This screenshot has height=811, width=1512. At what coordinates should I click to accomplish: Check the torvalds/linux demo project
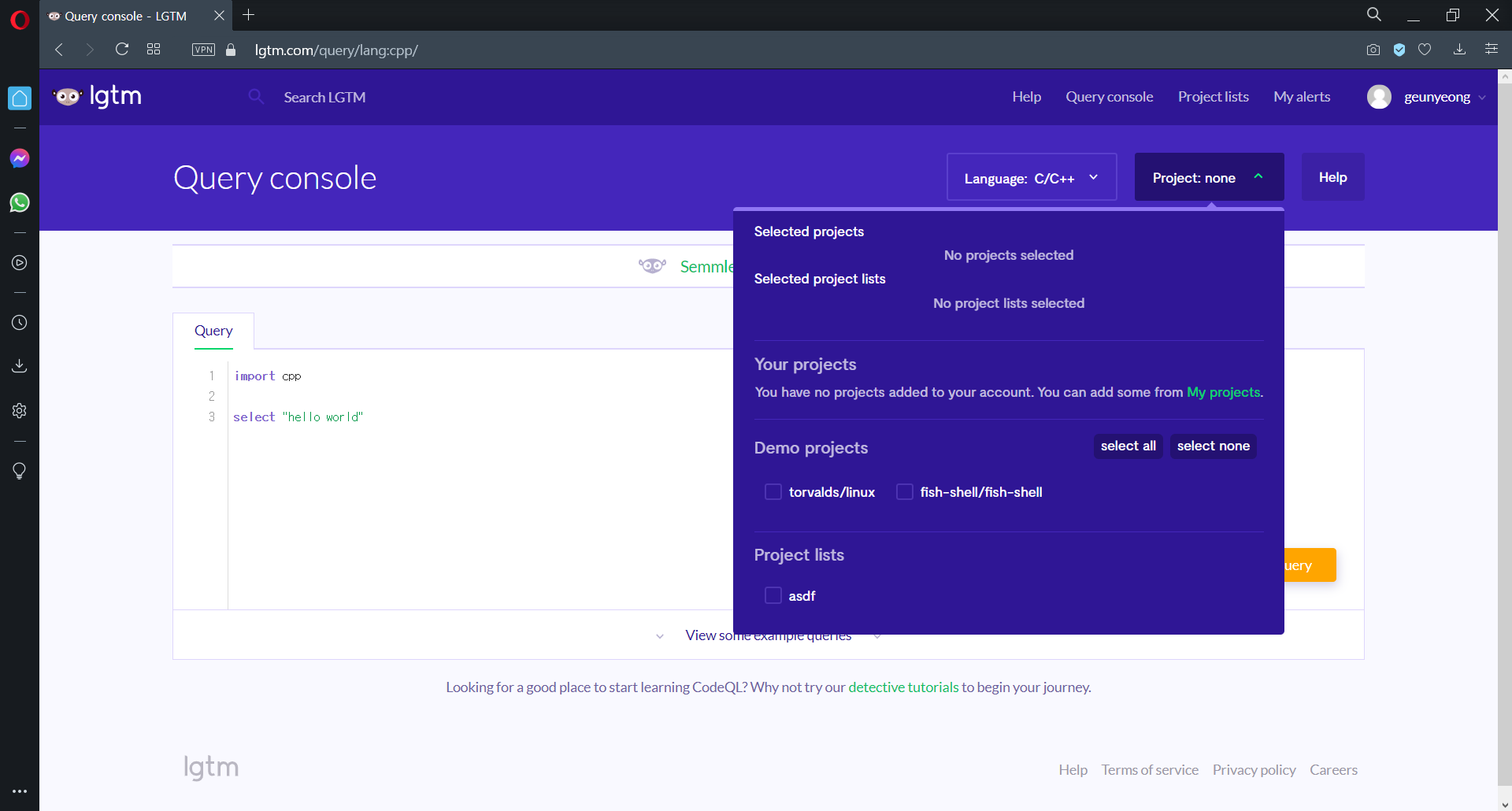[x=773, y=492]
